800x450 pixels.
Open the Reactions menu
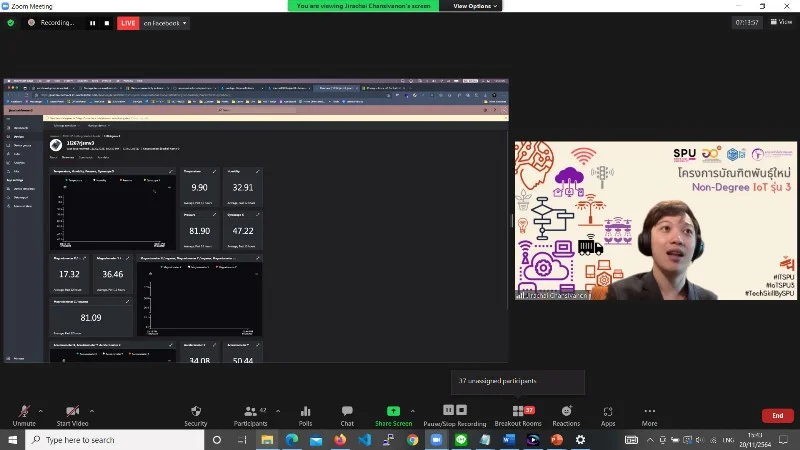(x=566, y=413)
